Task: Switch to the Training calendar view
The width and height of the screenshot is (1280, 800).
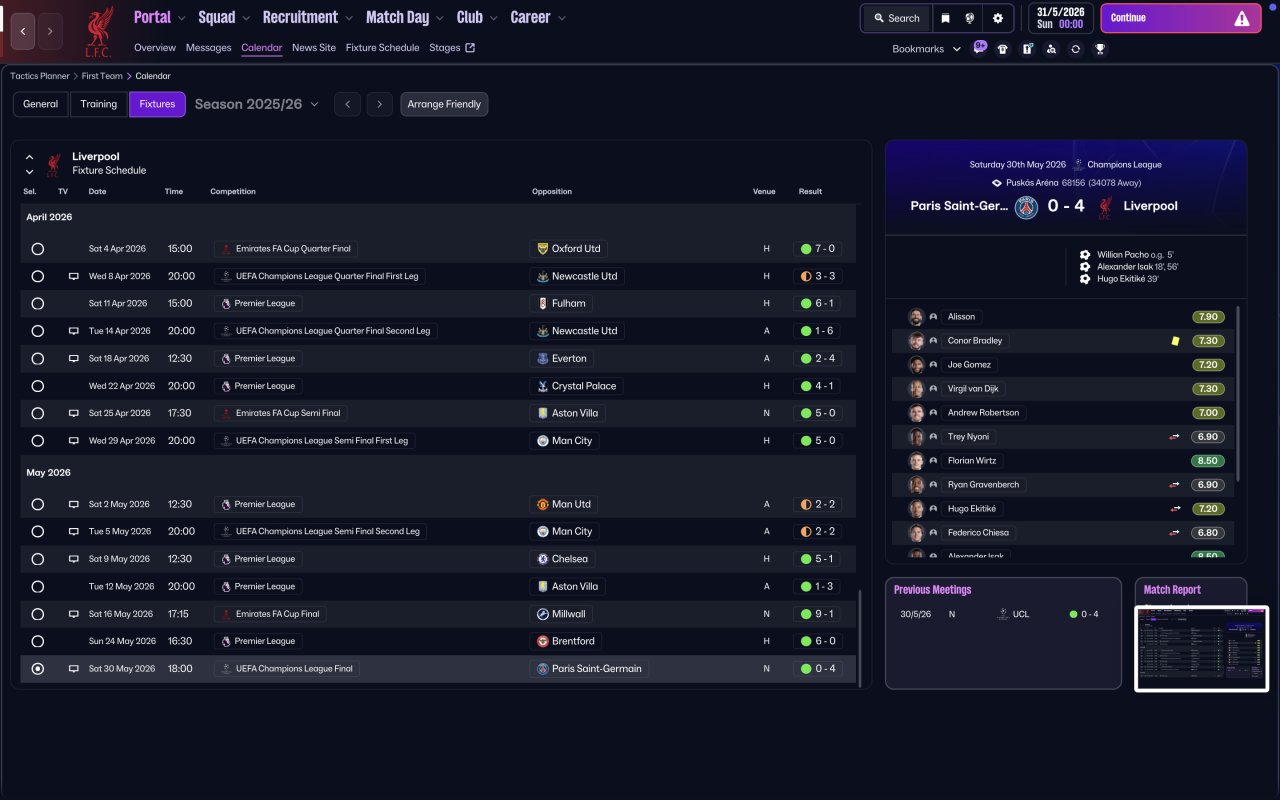Action: point(99,104)
